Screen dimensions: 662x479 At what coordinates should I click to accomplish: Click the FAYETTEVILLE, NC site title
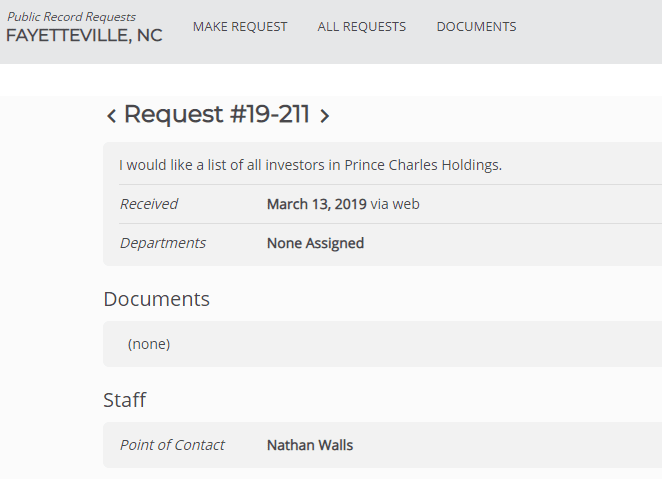84,36
